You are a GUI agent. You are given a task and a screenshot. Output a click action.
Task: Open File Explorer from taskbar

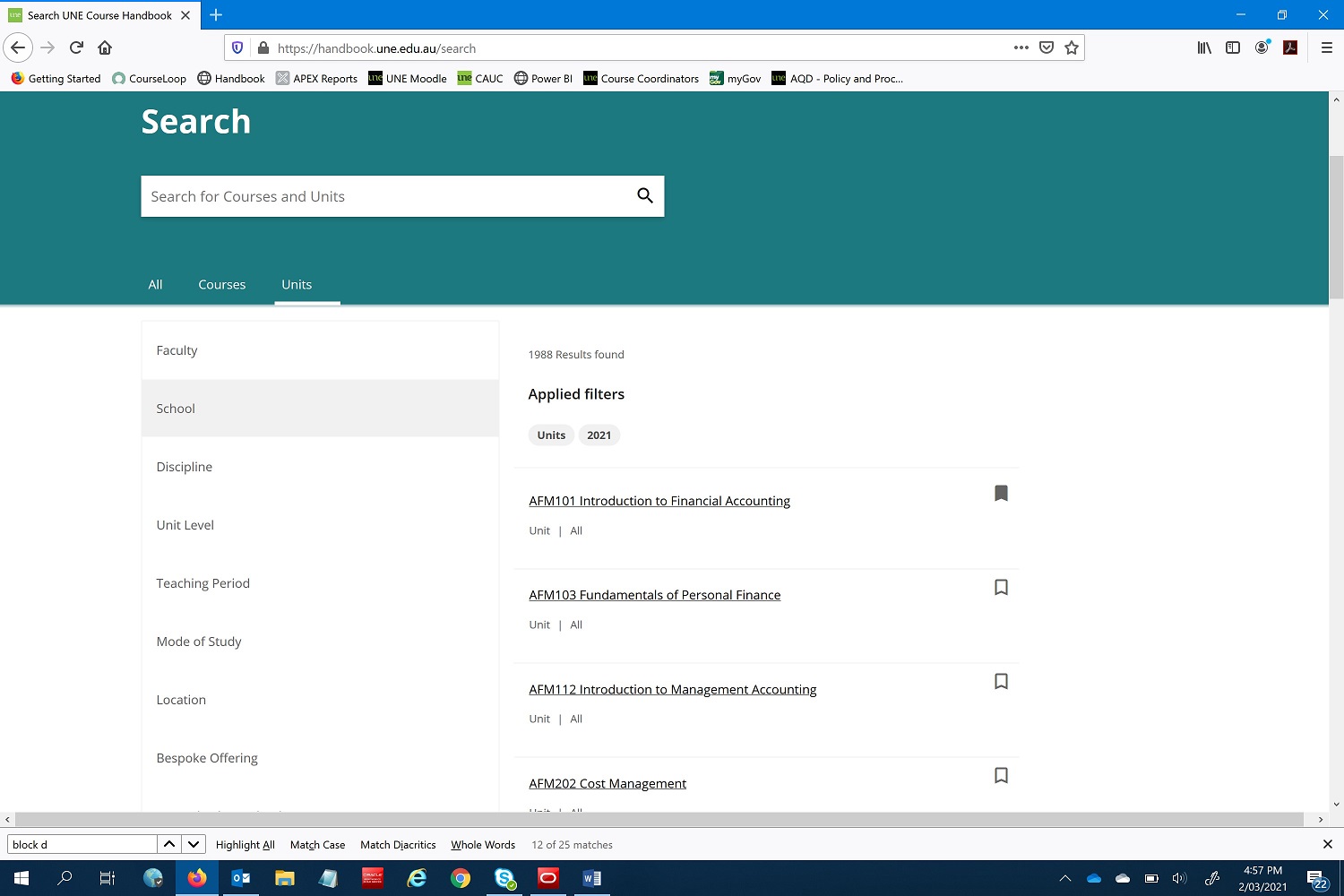tap(285, 878)
